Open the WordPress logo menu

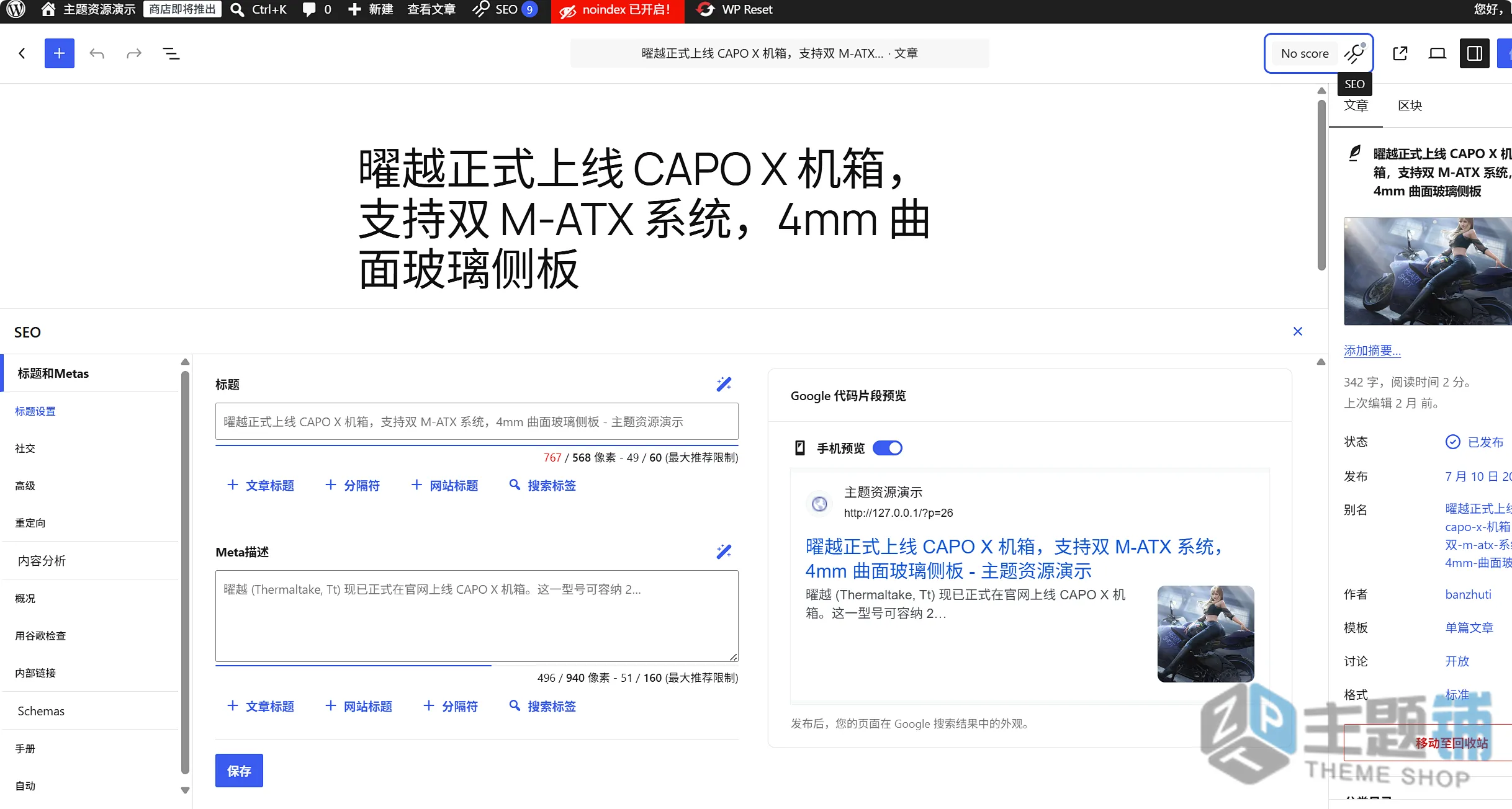click(x=16, y=9)
